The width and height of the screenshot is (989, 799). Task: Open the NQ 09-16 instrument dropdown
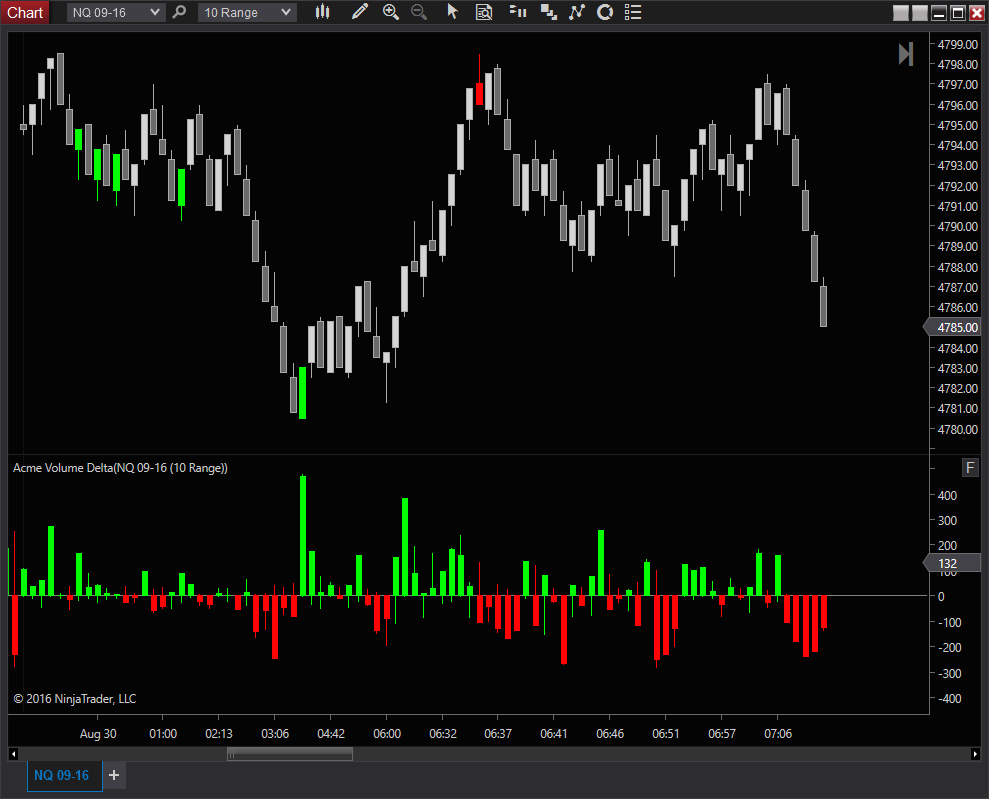(x=116, y=13)
